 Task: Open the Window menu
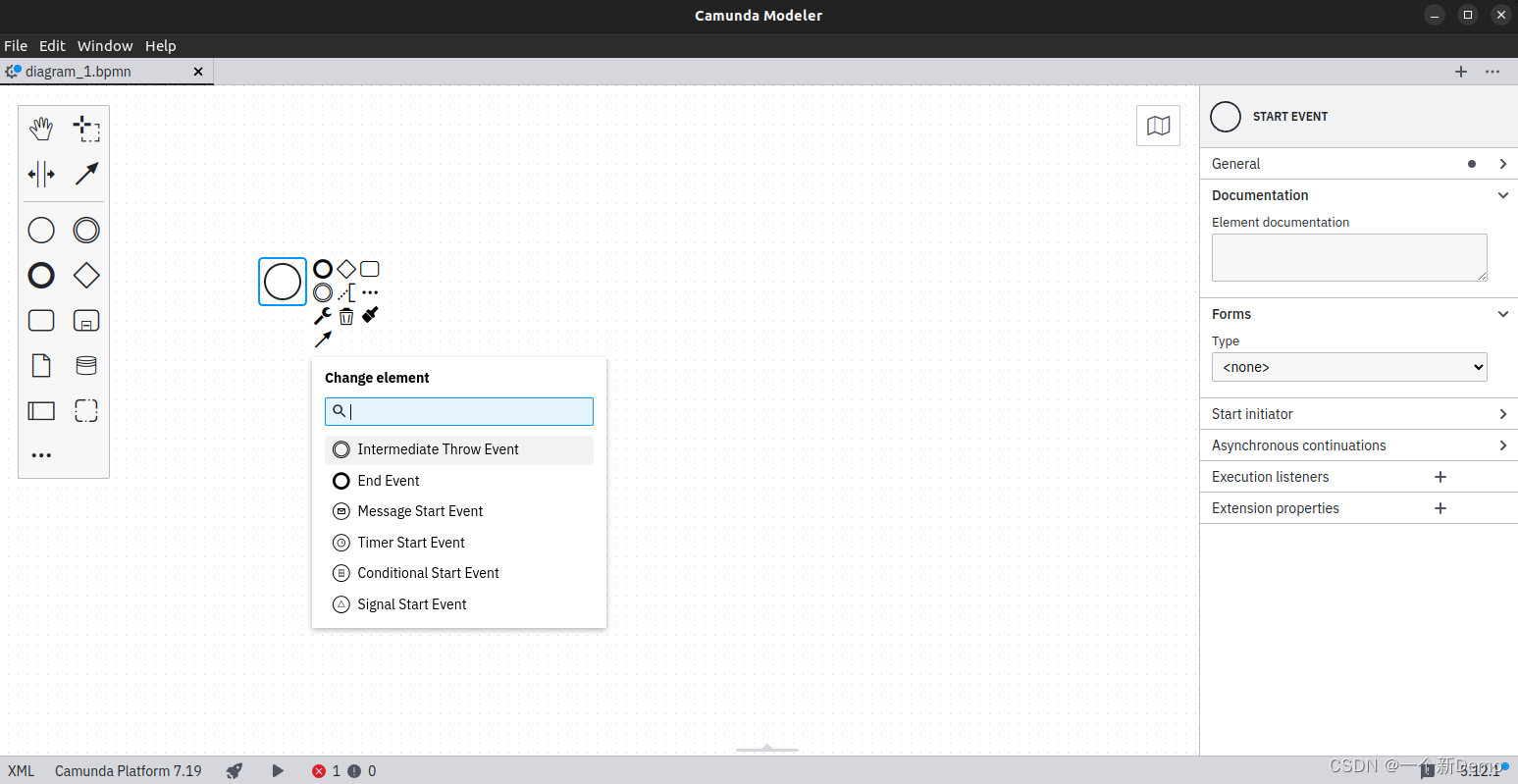105,46
